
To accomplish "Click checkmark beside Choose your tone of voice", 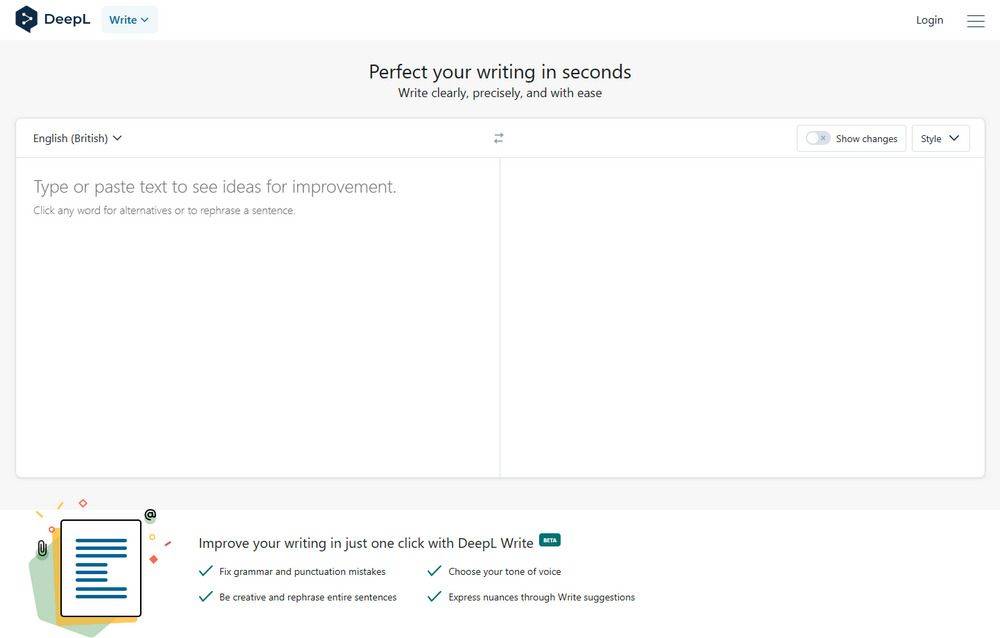I will (x=434, y=571).
